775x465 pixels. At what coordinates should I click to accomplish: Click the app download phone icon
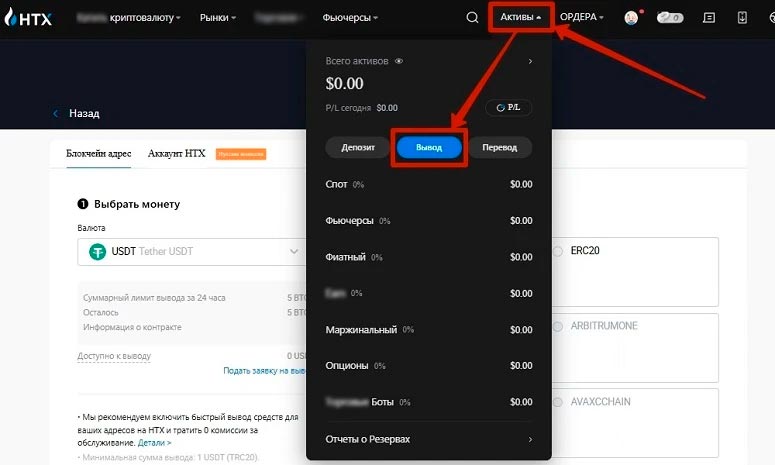coord(741,17)
